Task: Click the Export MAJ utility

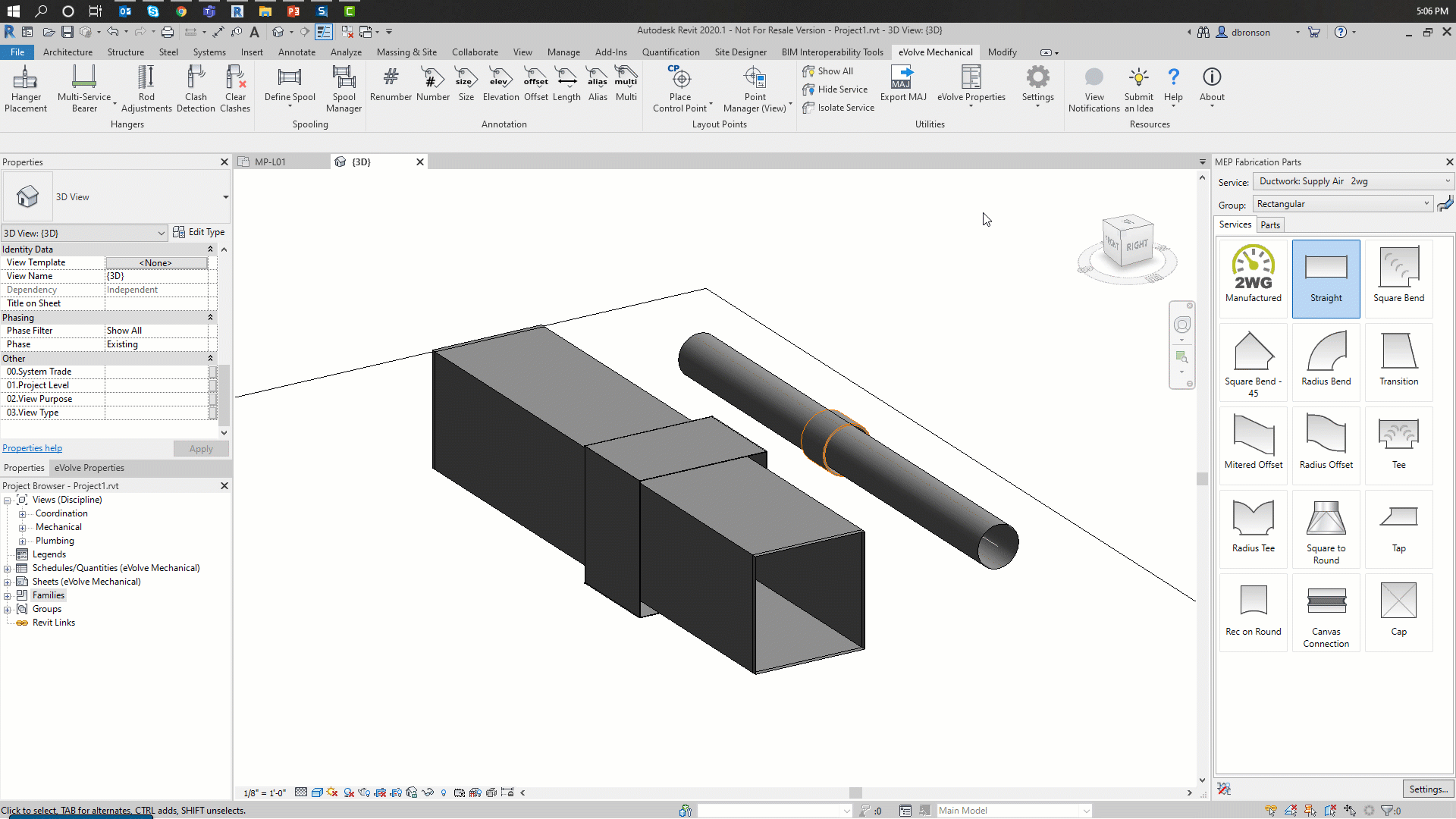Action: (x=903, y=83)
